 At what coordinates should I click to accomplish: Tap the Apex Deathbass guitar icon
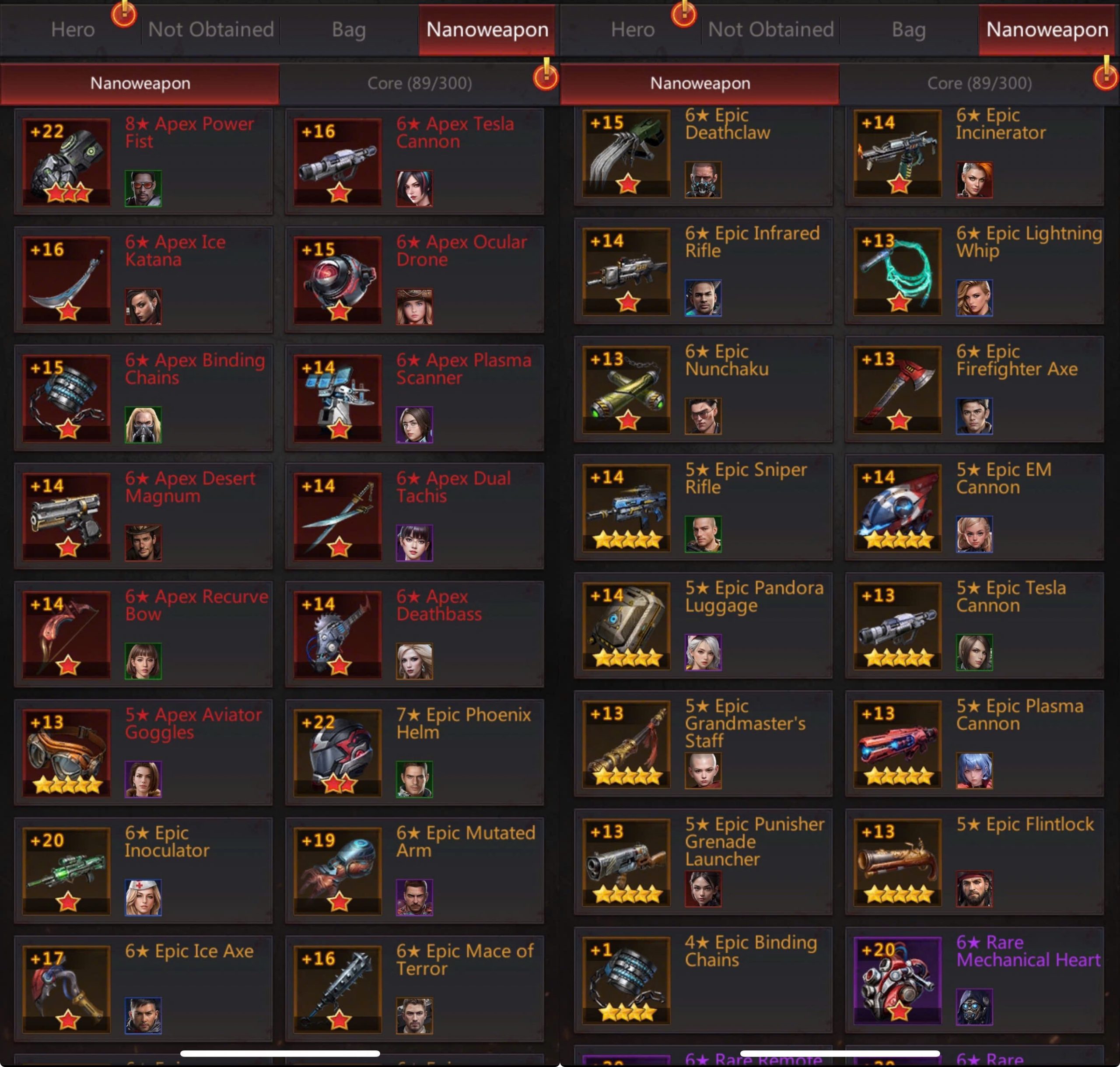coord(338,634)
